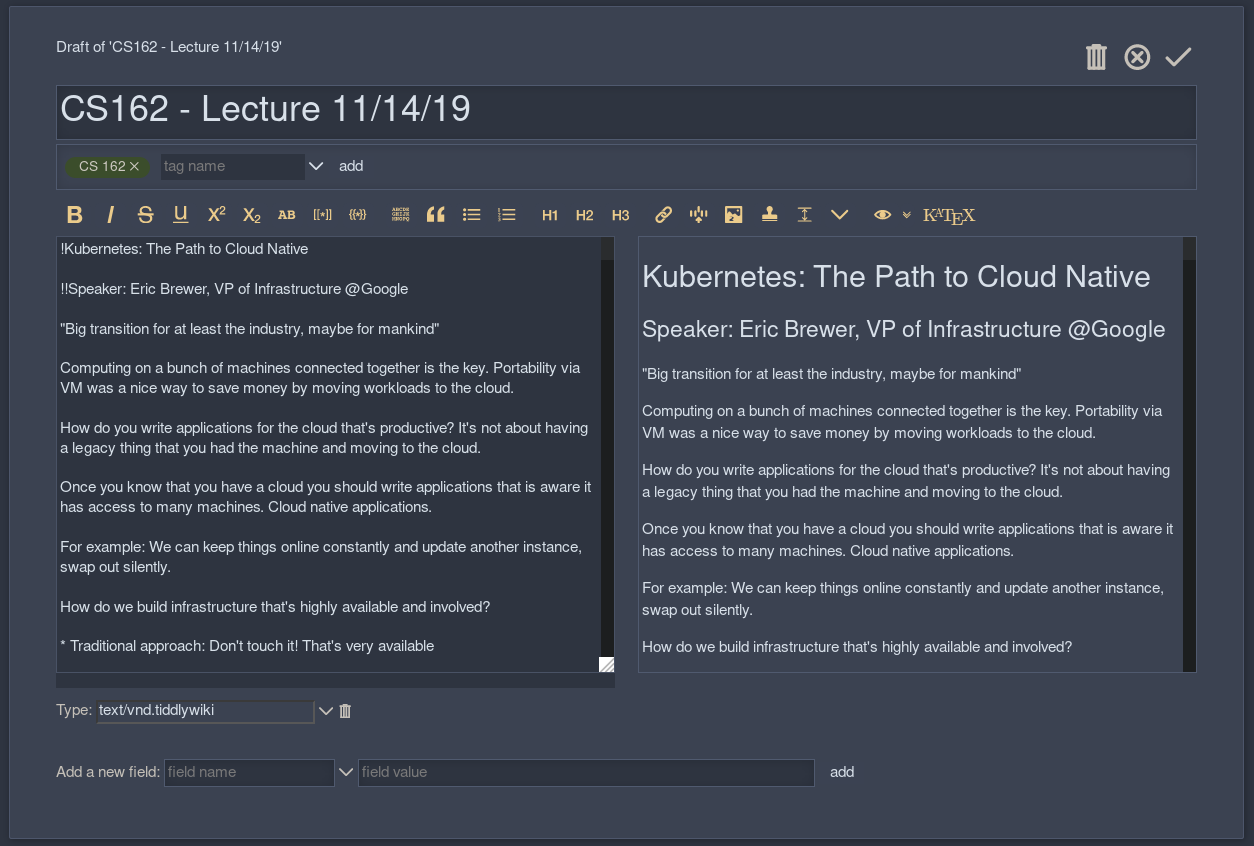Open the Type field dropdown arrow
1254x846 pixels.
click(325, 711)
